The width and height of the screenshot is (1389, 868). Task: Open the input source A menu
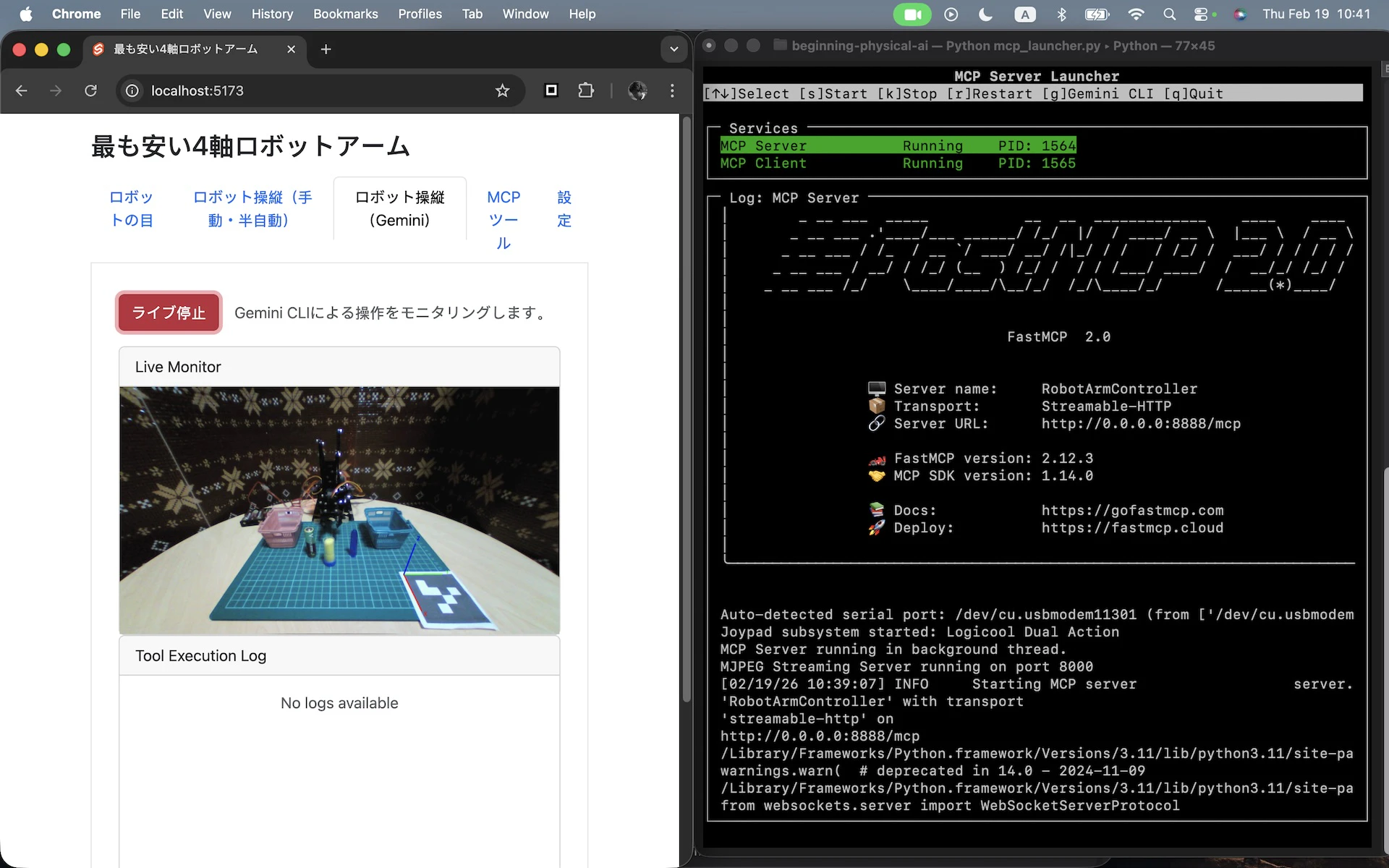point(1025,14)
